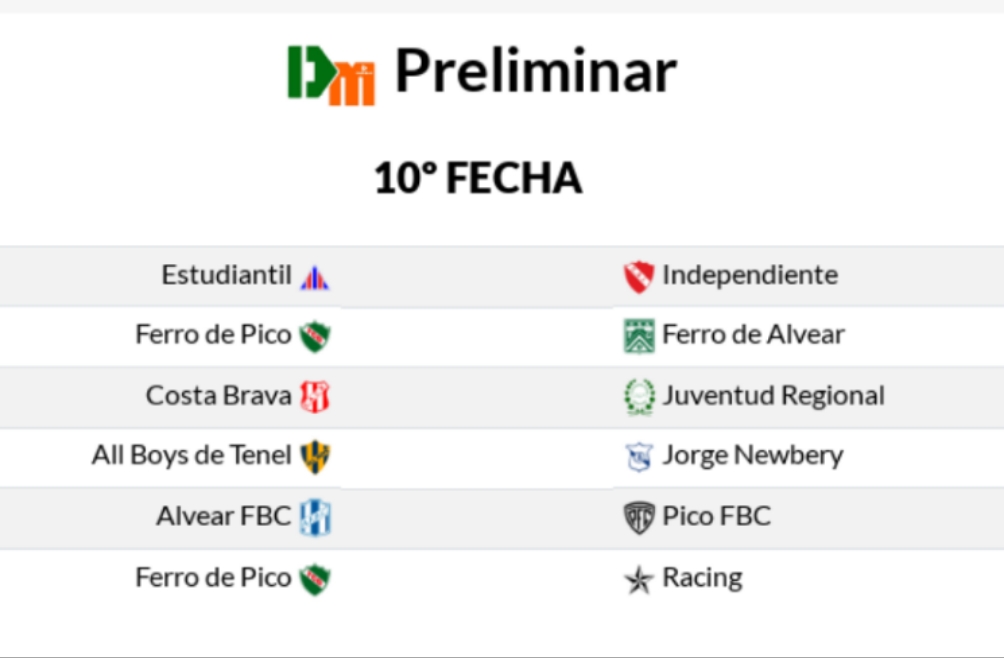Click the Jorge Newbery blue crest
1004x658 pixels.
(x=639, y=457)
